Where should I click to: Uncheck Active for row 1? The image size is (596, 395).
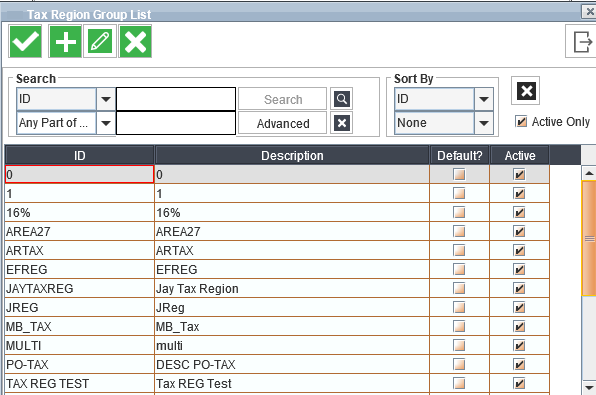click(519, 194)
